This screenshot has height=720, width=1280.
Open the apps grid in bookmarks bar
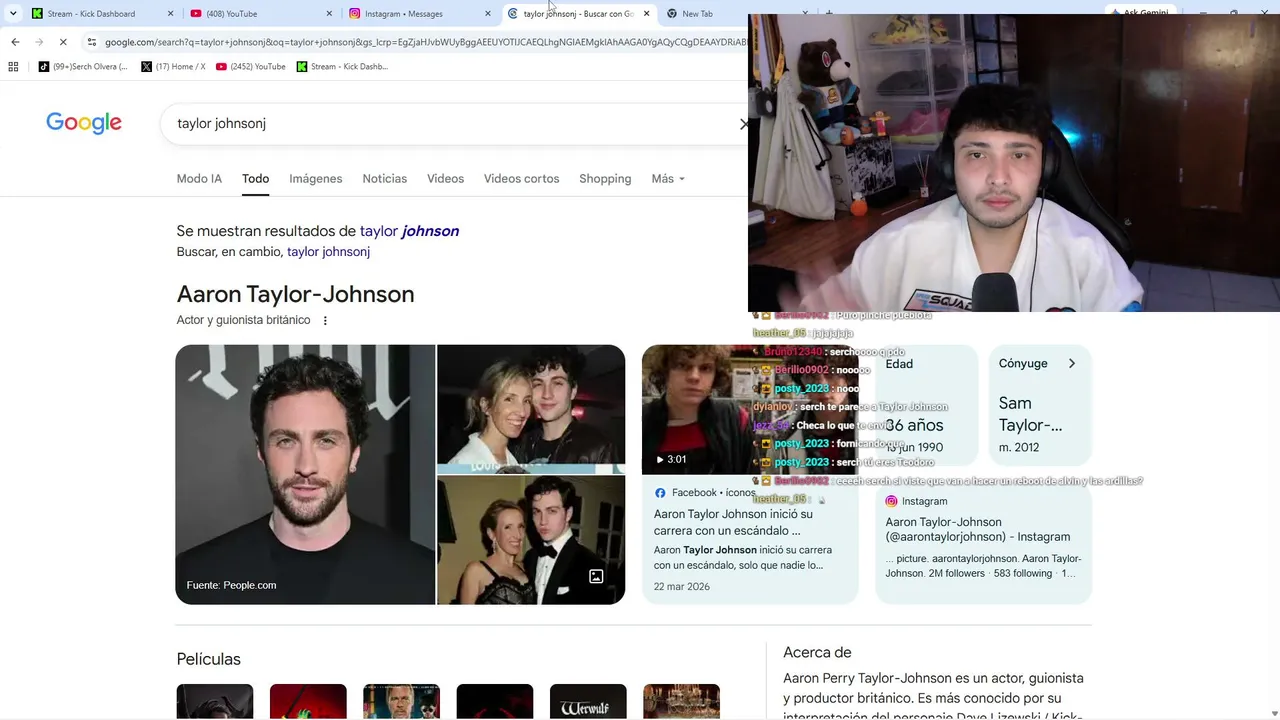pyautogui.click(x=13, y=67)
